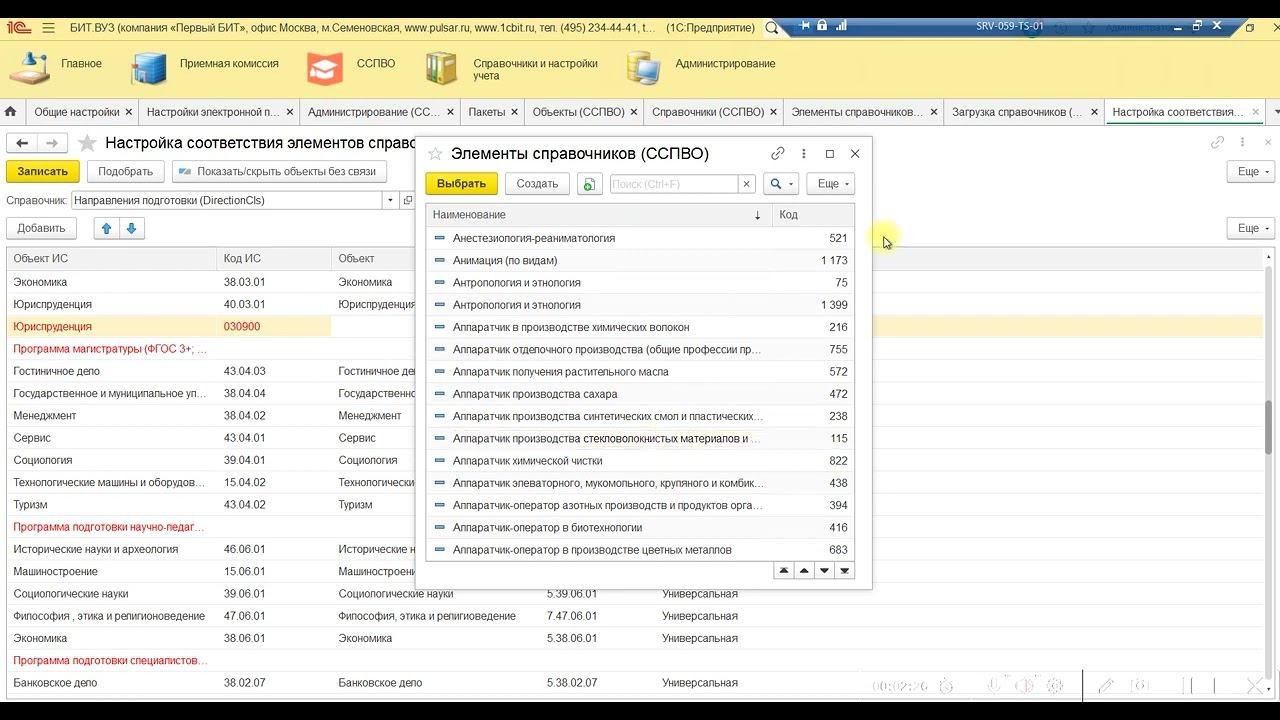Toggle Показать/скрыть объекты без связи

pyautogui.click(x=279, y=171)
